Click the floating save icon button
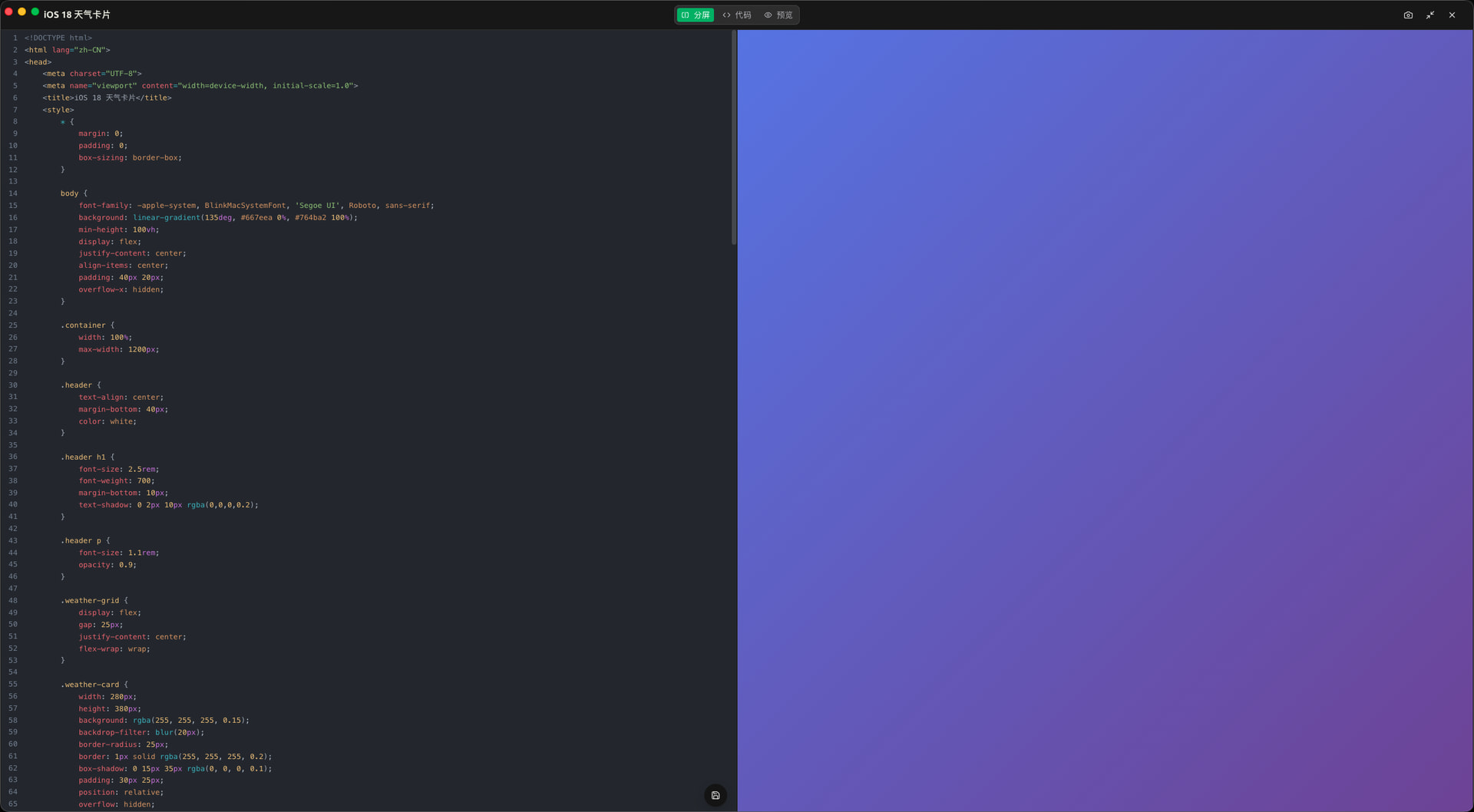 pyautogui.click(x=716, y=795)
